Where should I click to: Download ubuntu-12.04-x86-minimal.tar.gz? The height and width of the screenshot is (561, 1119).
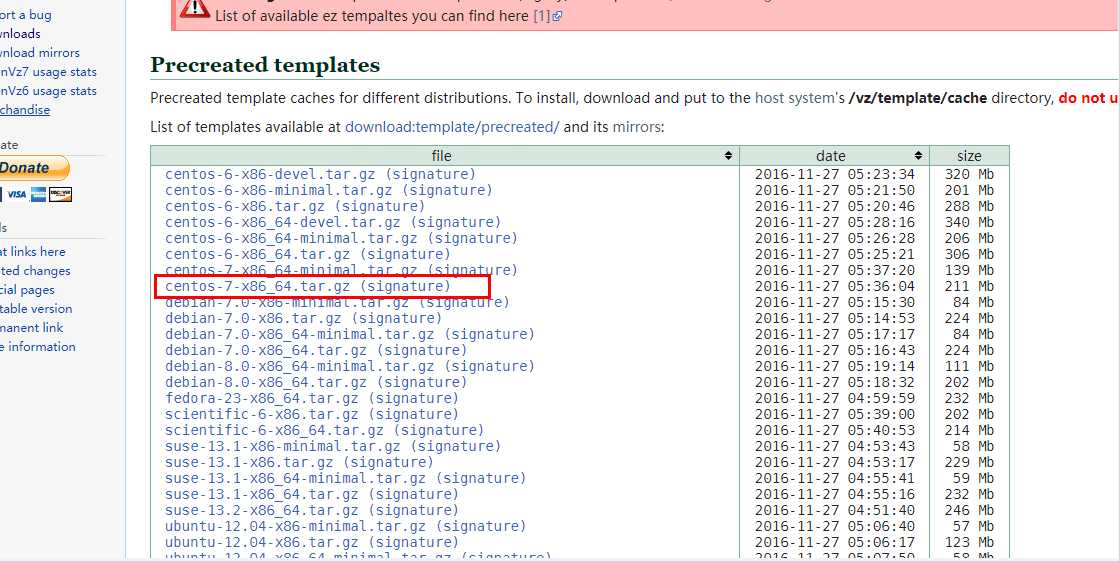coord(295,526)
